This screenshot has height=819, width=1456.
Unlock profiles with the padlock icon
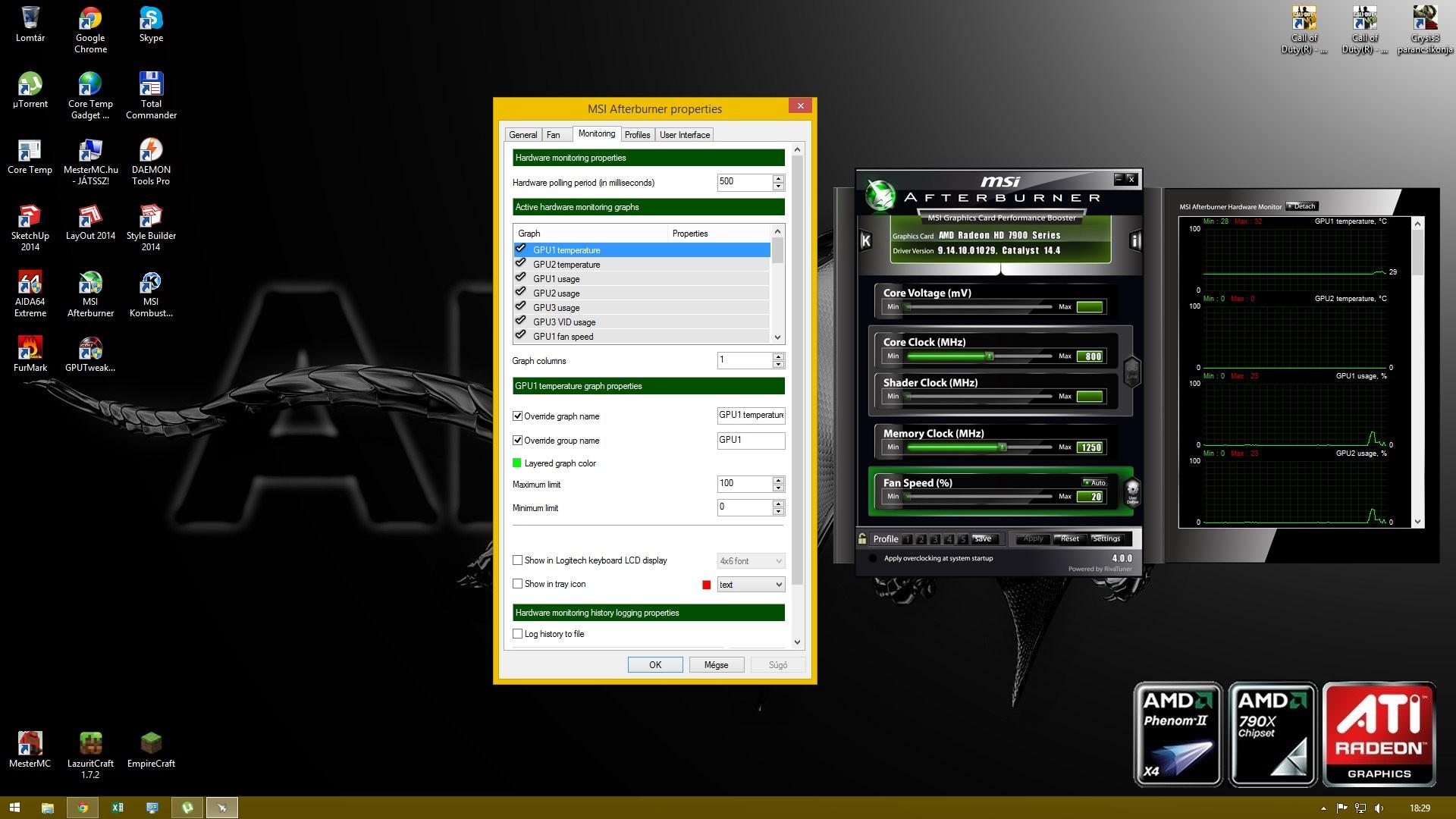(x=862, y=538)
